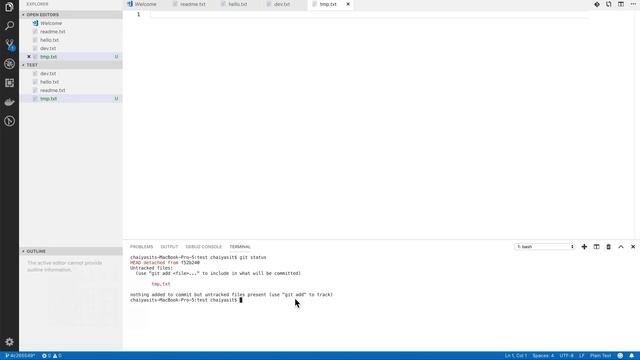Open dev.txt in the TEST folder
The width and height of the screenshot is (640, 360).
pos(71,73)
